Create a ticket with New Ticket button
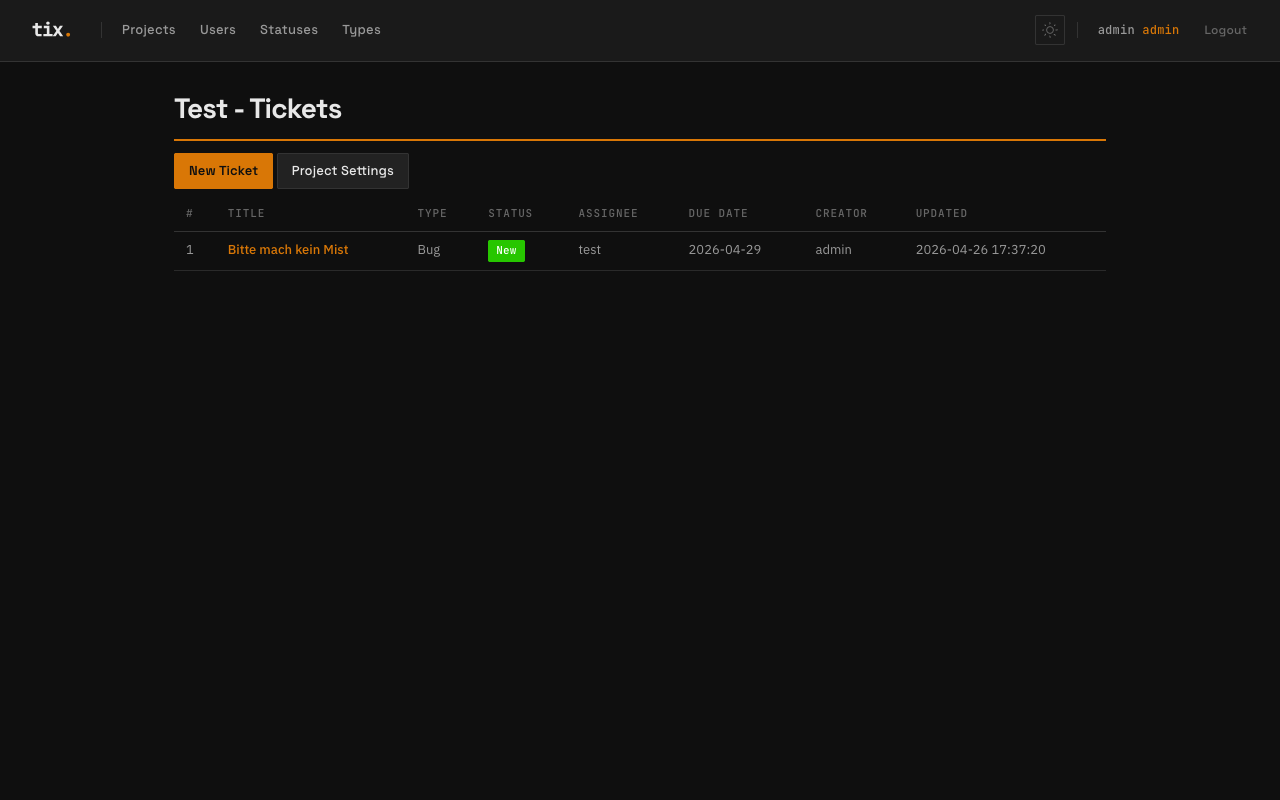 pyautogui.click(x=223, y=171)
